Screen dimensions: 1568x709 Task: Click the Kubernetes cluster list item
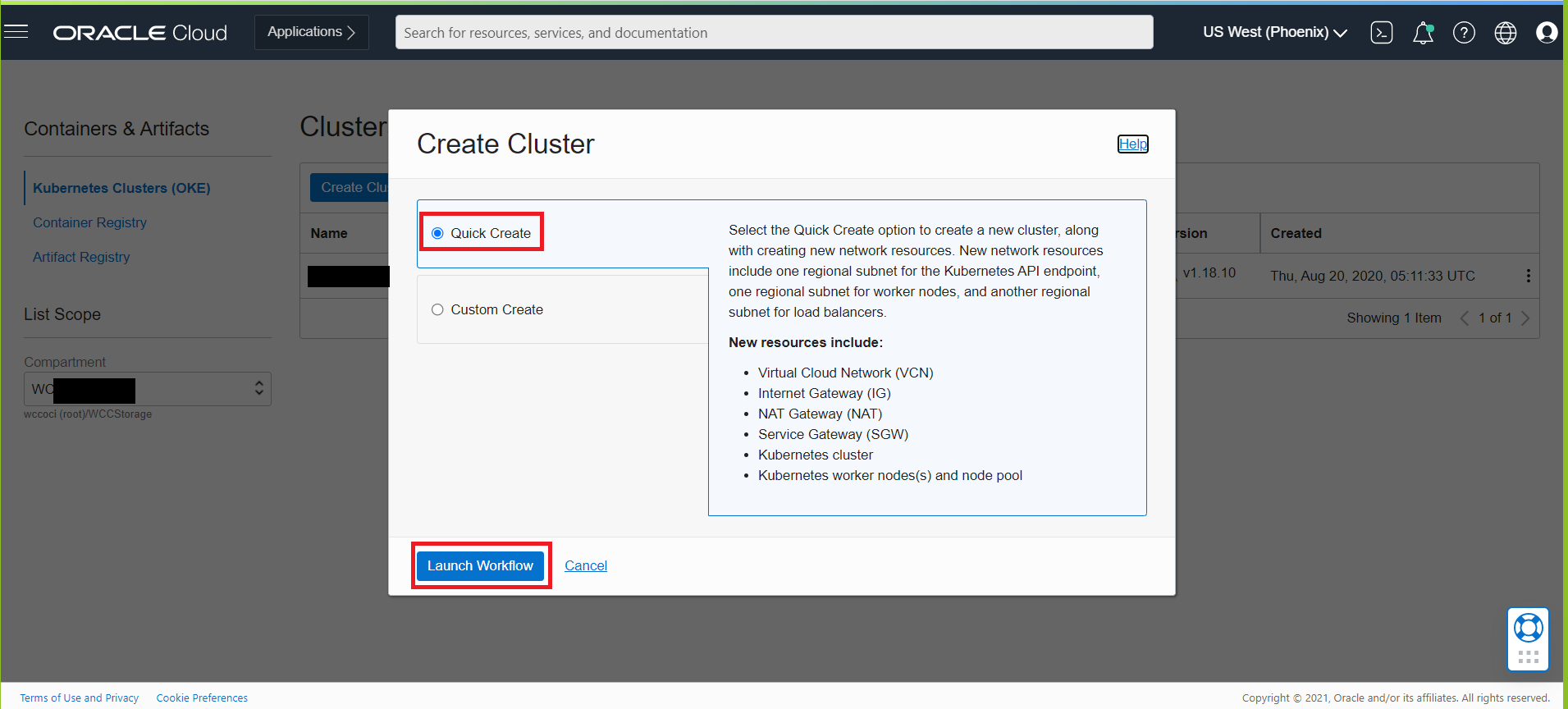[x=816, y=455]
